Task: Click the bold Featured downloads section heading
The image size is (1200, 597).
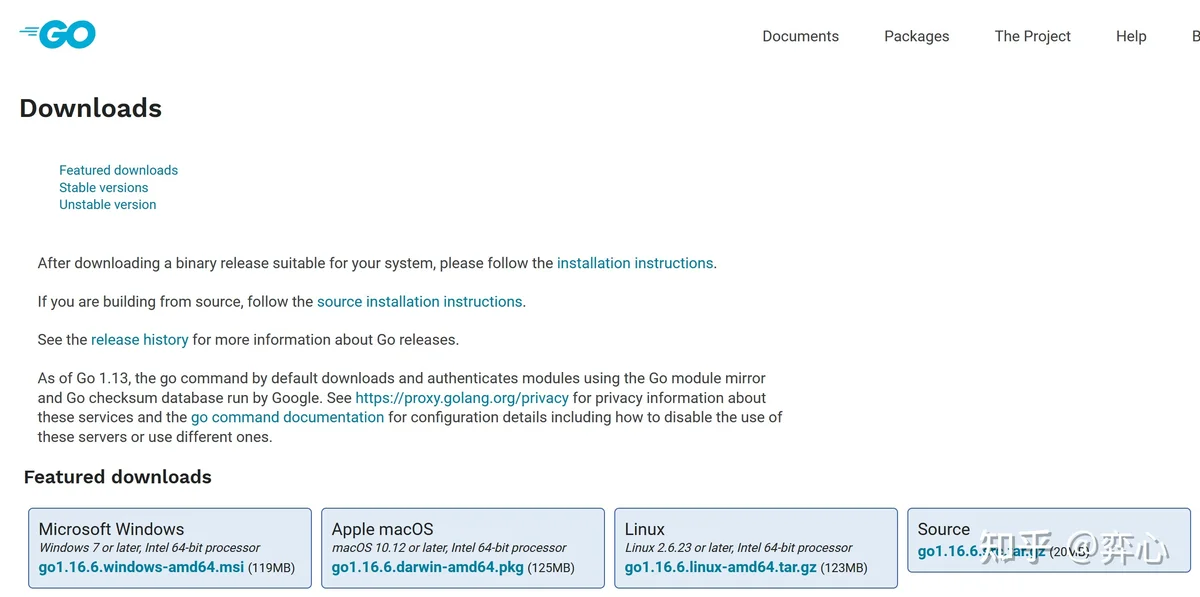Action: tap(117, 477)
